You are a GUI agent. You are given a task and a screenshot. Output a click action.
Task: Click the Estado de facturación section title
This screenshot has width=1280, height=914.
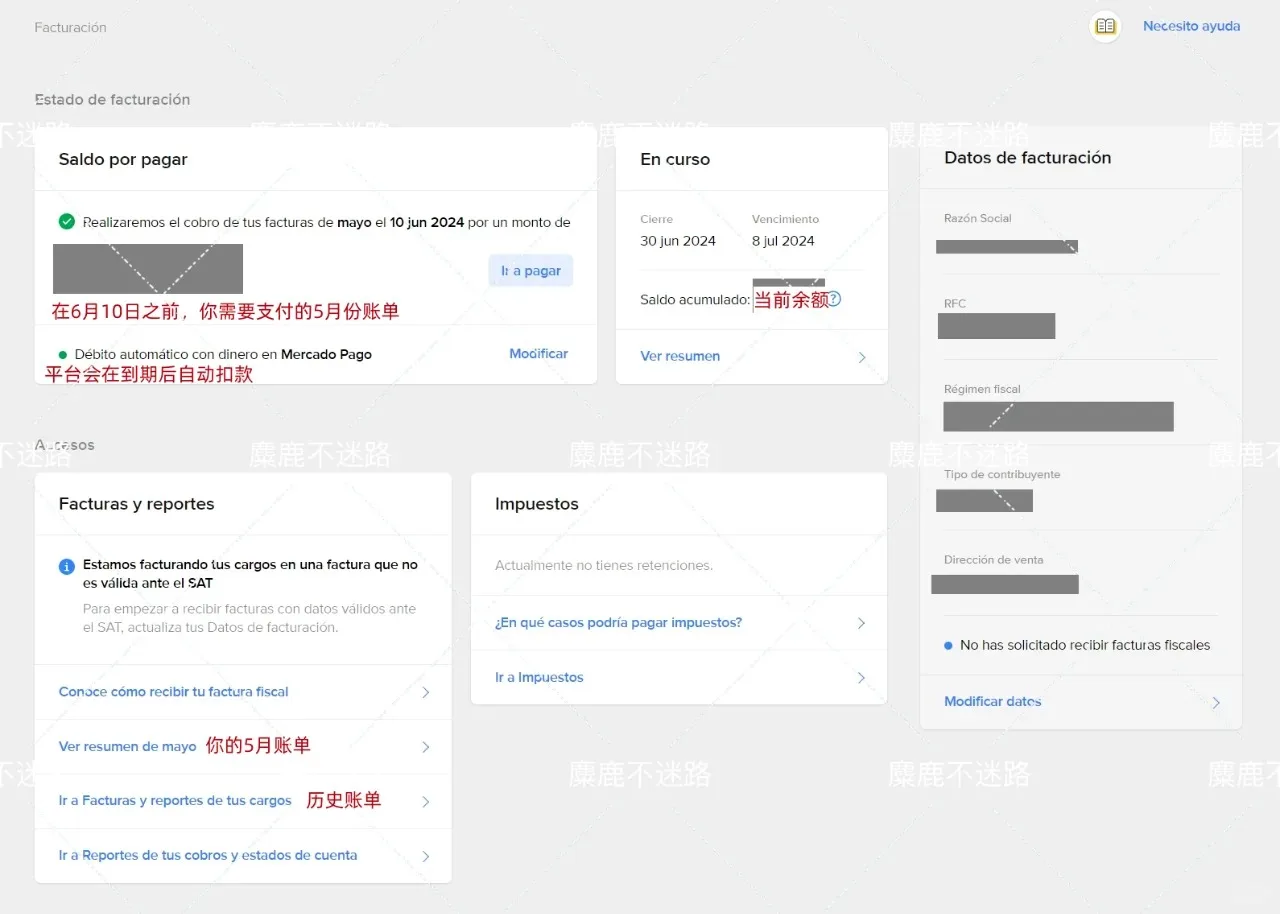click(x=112, y=100)
